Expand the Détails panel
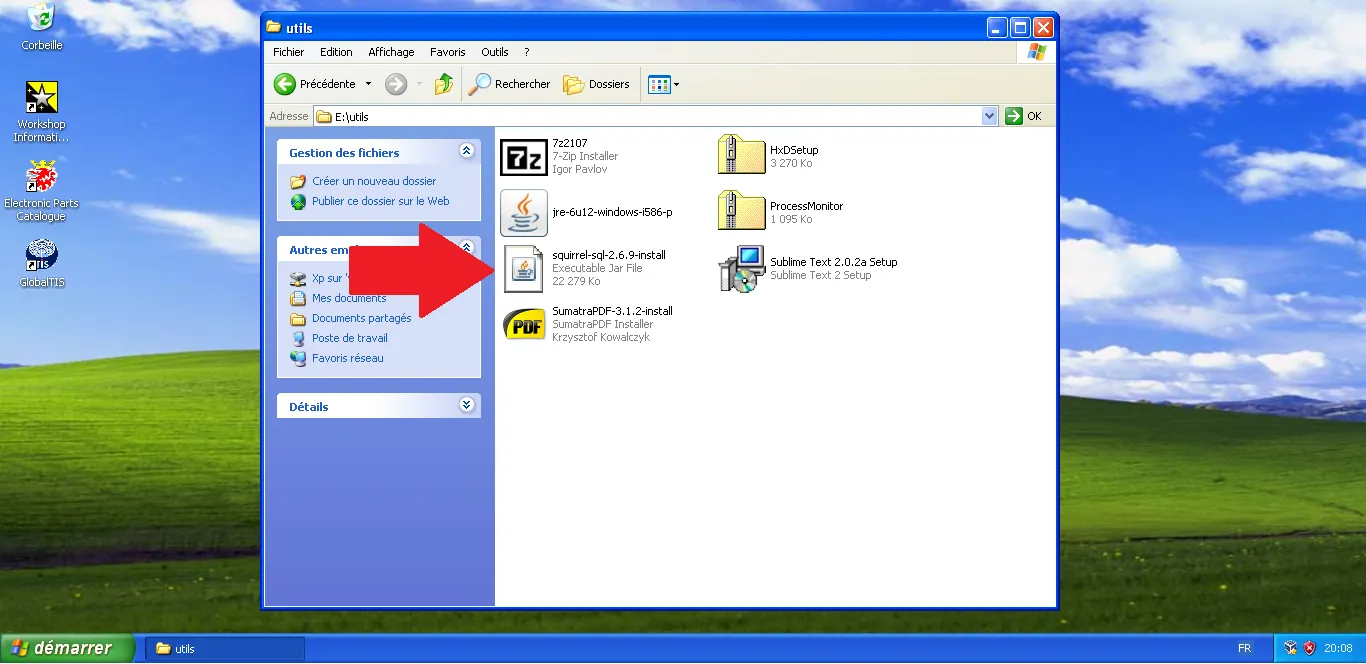This screenshot has height=664, width=1366. point(466,405)
